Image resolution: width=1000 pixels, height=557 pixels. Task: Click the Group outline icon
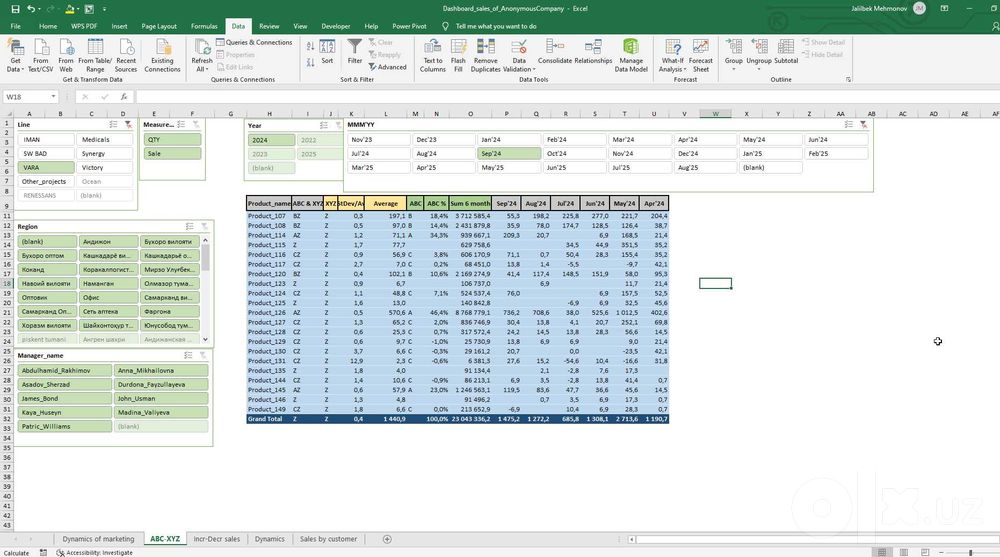click(x=733, y=47)
